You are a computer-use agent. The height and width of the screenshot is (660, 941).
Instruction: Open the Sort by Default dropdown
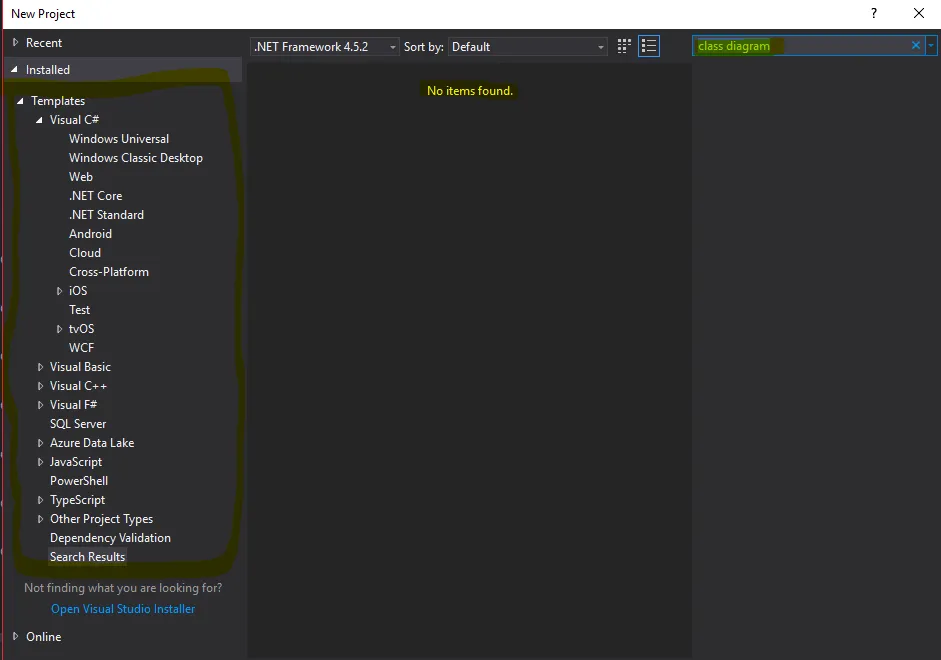click(x=528, y=47)
